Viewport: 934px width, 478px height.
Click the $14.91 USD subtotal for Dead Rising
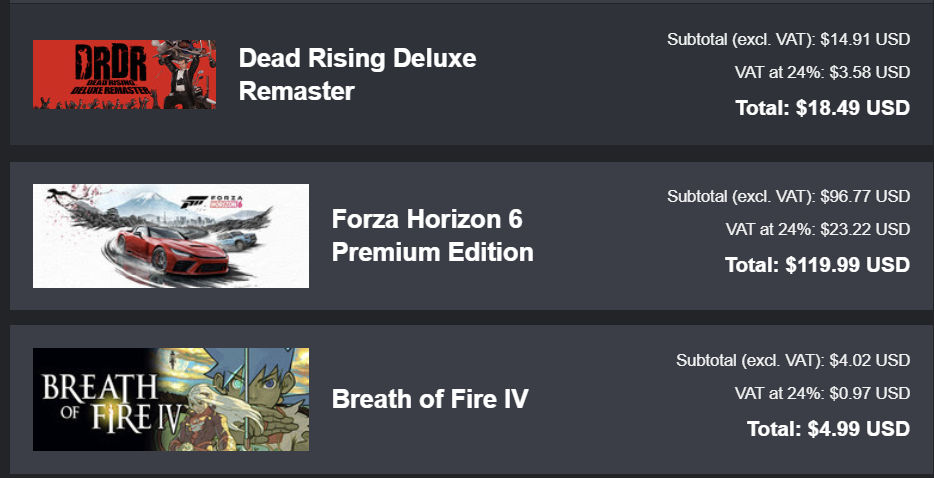click(x=788, y=40)
